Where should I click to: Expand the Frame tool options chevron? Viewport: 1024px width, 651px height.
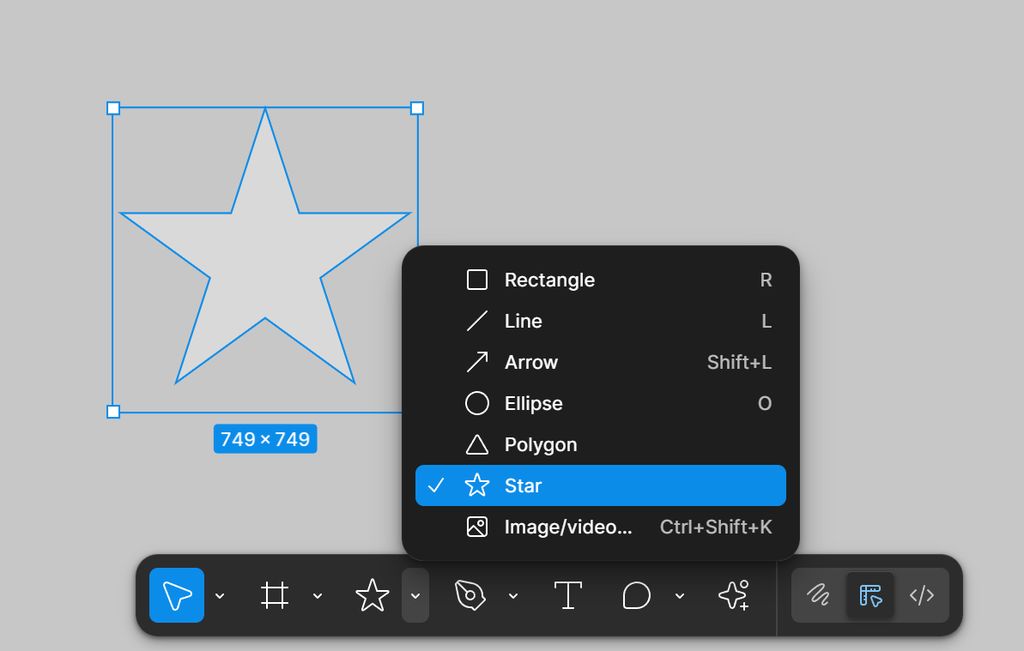(x=318, y=596)
